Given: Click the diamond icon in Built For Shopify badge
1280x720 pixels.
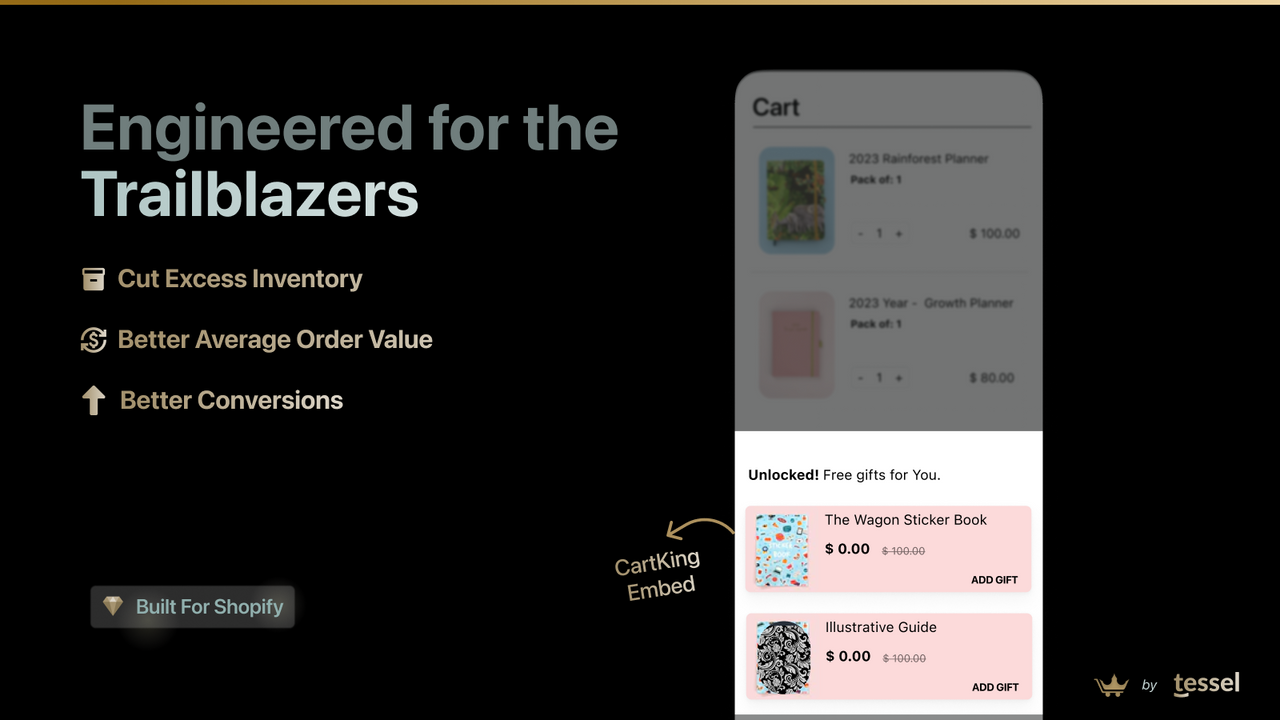Looking at the screenshot, I should click(x=113, y=606).
